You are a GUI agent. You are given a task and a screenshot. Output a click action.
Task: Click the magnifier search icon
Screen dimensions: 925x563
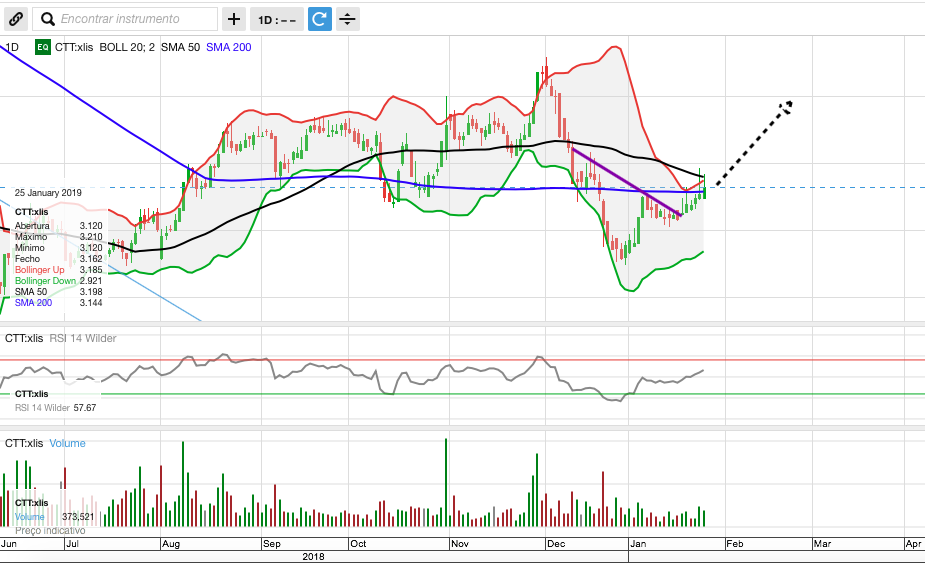pos(47,19)
